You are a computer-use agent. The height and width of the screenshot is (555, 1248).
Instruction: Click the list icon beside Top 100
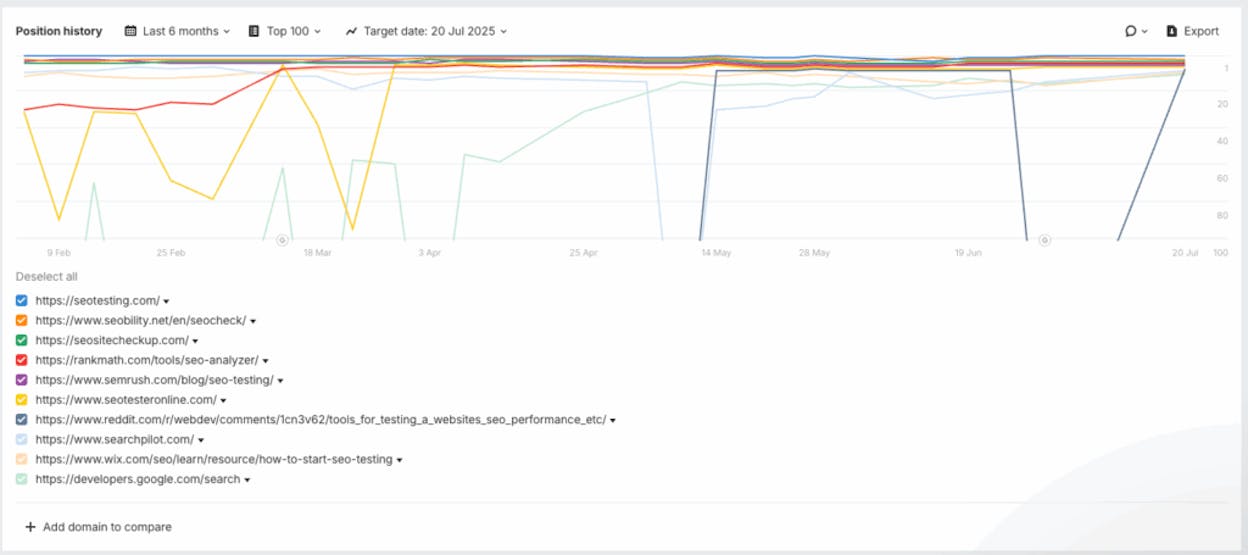click(254, 31)
